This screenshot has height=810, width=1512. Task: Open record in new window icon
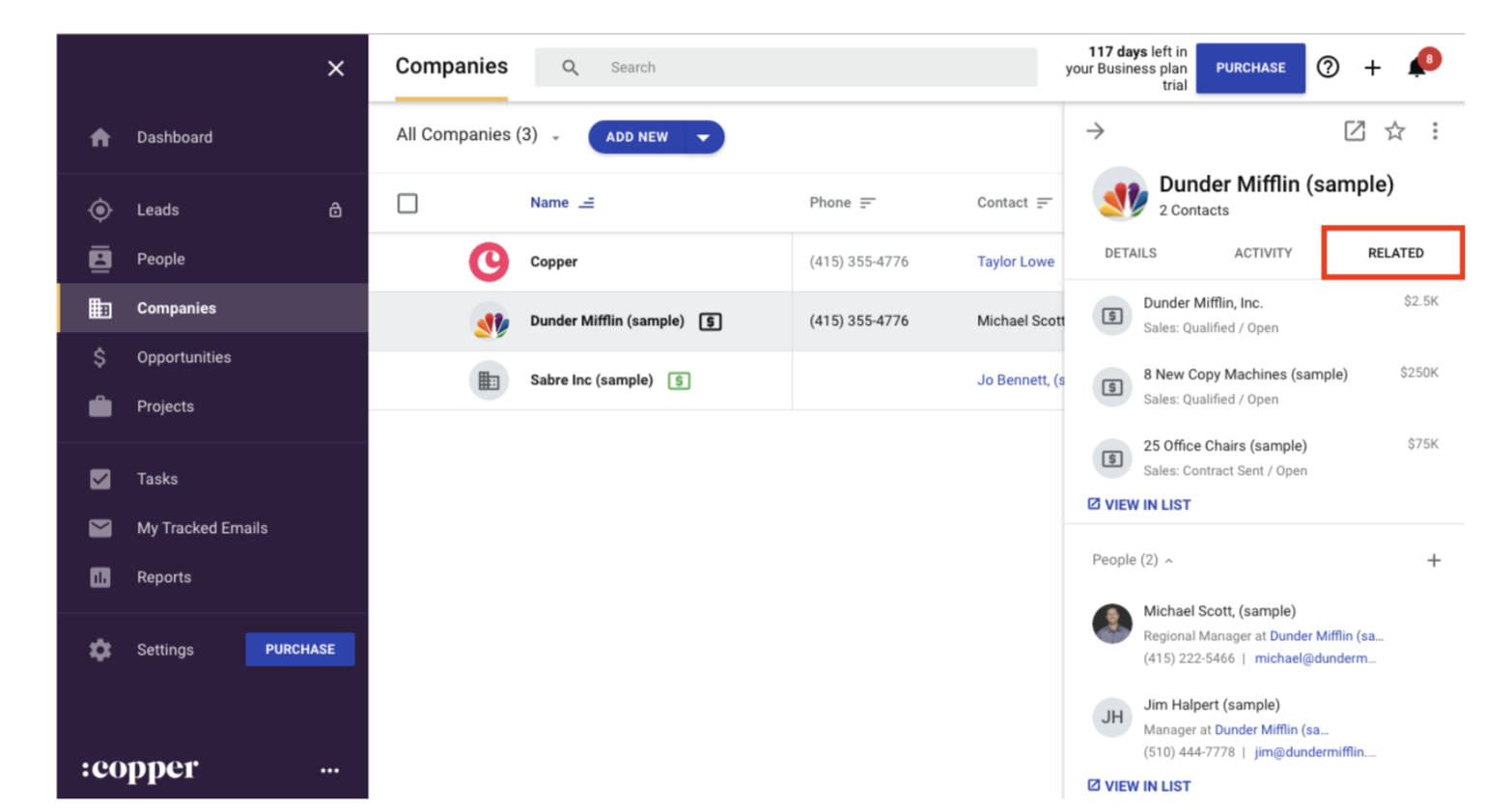tap(1355, 130)
